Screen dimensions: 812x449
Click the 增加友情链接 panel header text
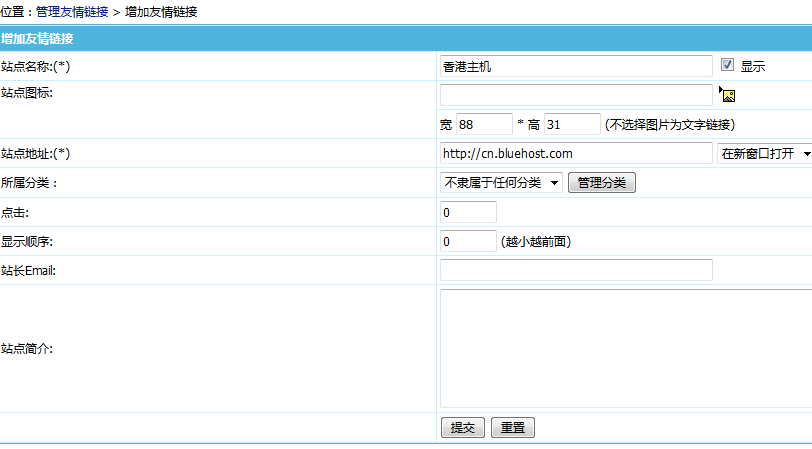pos(37,38)
